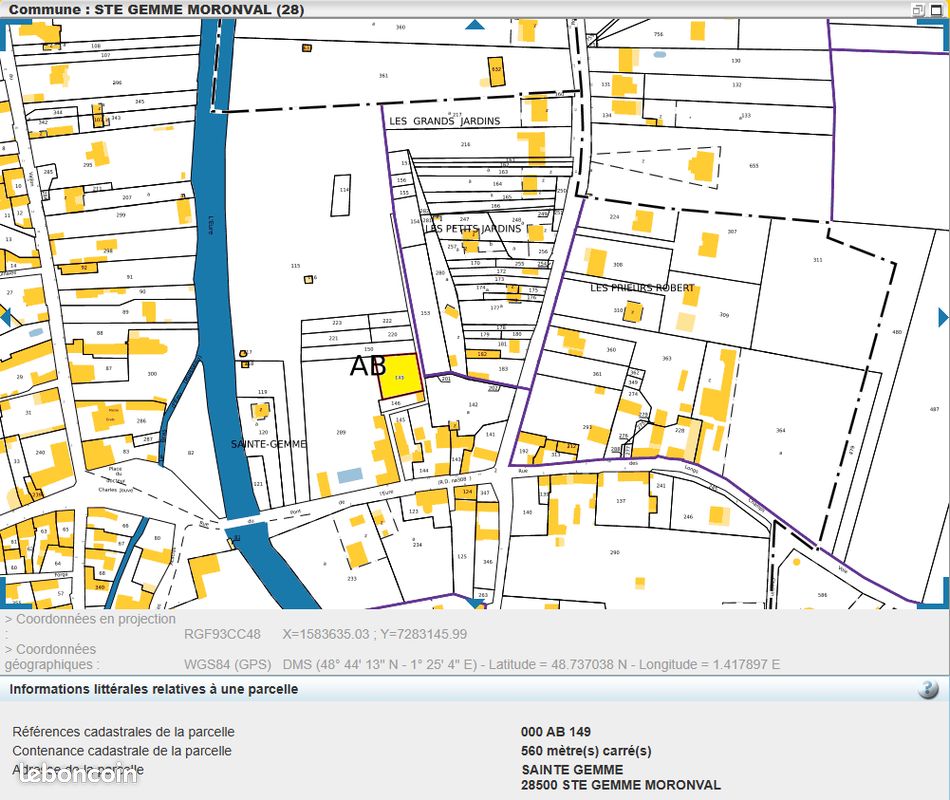Click the LES PETITS JARDINS label
This screenshot has width=950, height=800.
[x=473, y=228]
